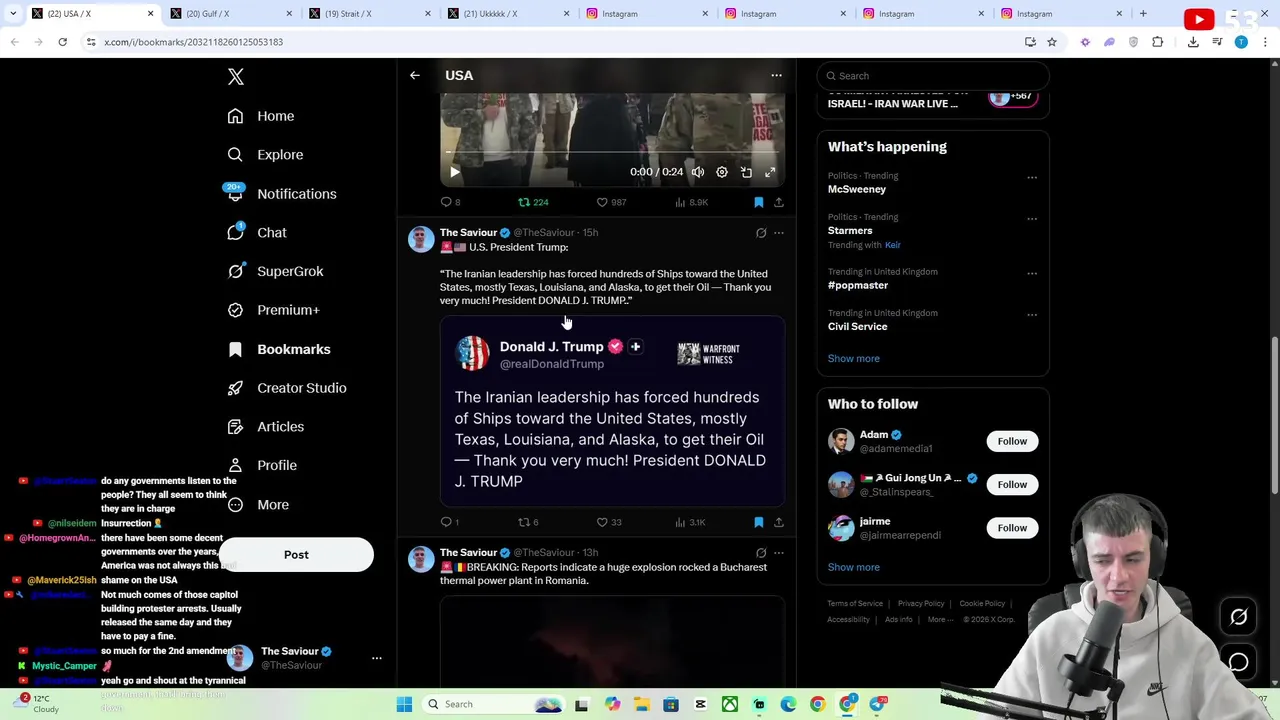Viewport: 1280px width, 720px height.
Task: Open Creator Studio in sidebar
Action: click(286, 388)
